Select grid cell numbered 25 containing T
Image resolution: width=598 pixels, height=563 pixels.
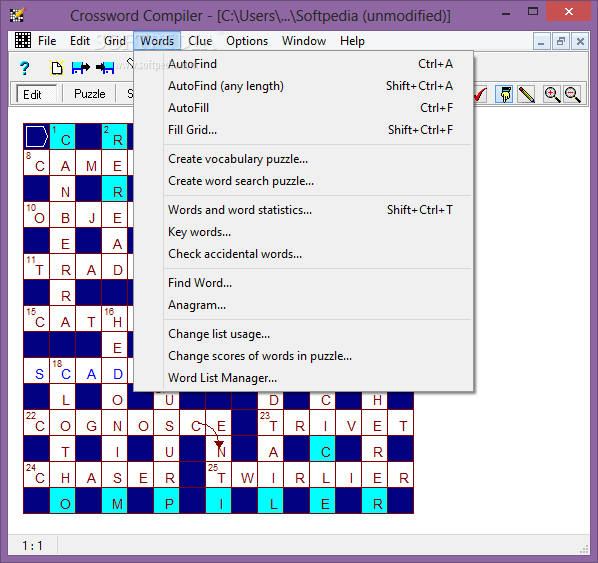pyautogui.click(x=219, y=475)
